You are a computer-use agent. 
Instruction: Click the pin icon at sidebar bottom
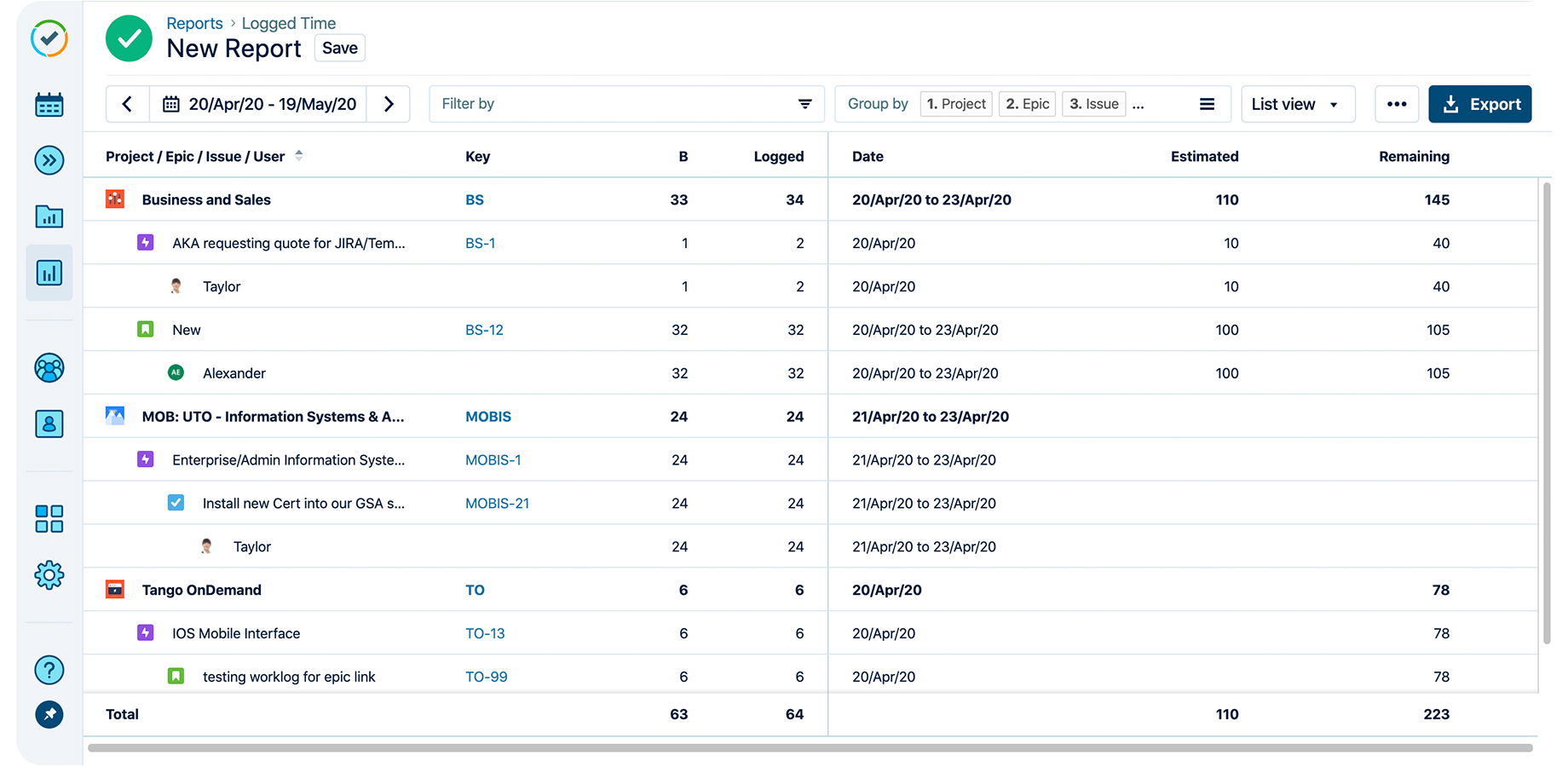pyautogui.click(x=49, y=714)
